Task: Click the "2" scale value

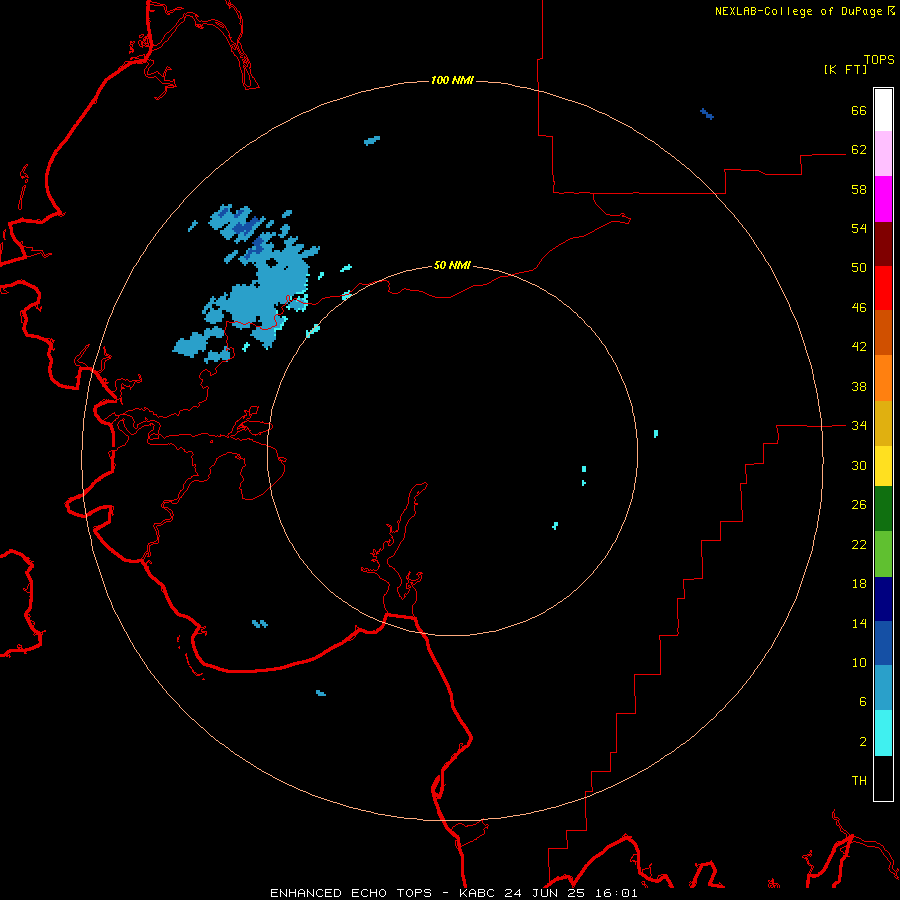Action: 863,742
